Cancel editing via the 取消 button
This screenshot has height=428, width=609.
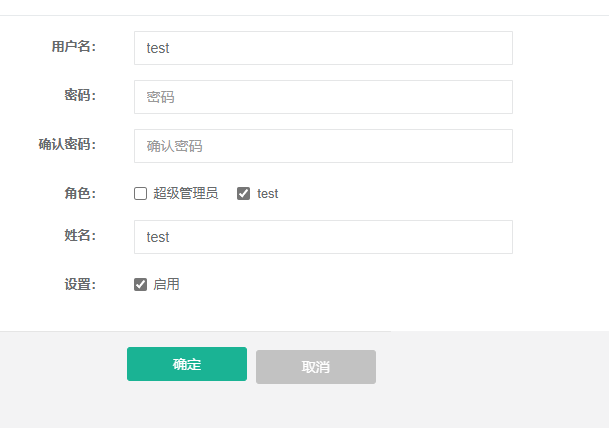pos(316,367)
